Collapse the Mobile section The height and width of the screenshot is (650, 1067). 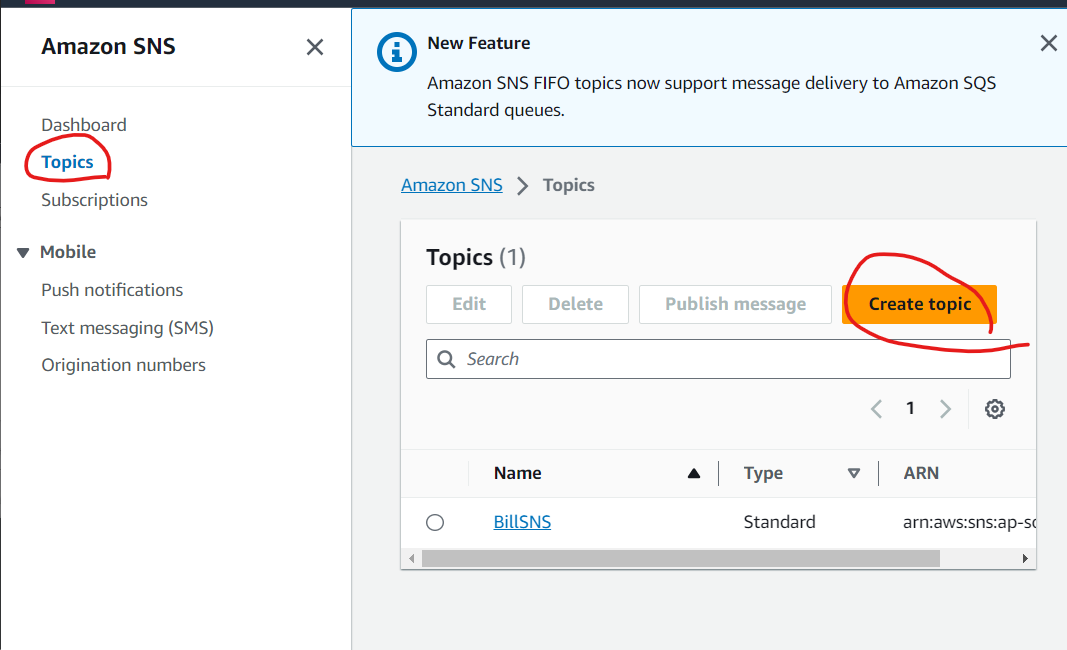click(23, 253)
